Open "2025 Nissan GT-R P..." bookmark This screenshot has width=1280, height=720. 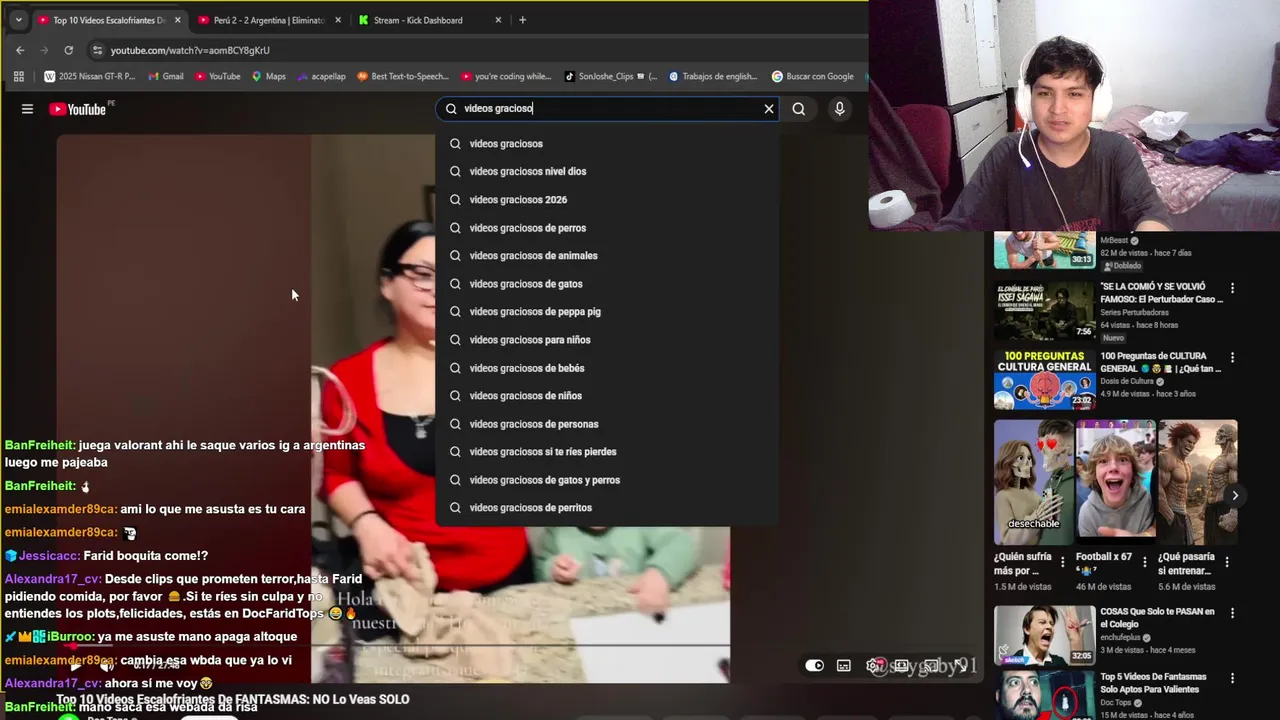[x=90, y=76]
